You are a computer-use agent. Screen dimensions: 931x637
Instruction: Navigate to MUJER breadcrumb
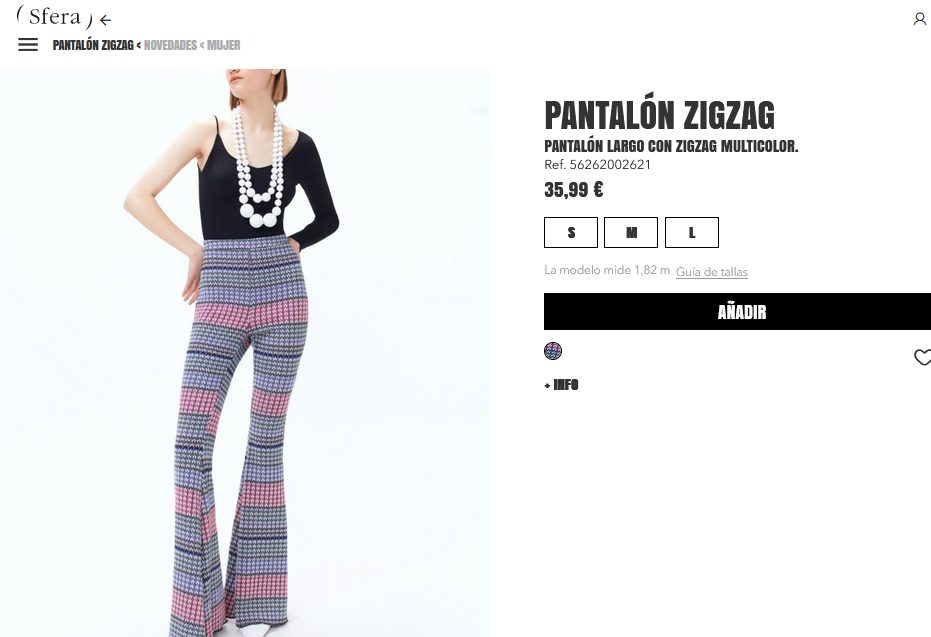pyautogui.click(x=224, y=45)
